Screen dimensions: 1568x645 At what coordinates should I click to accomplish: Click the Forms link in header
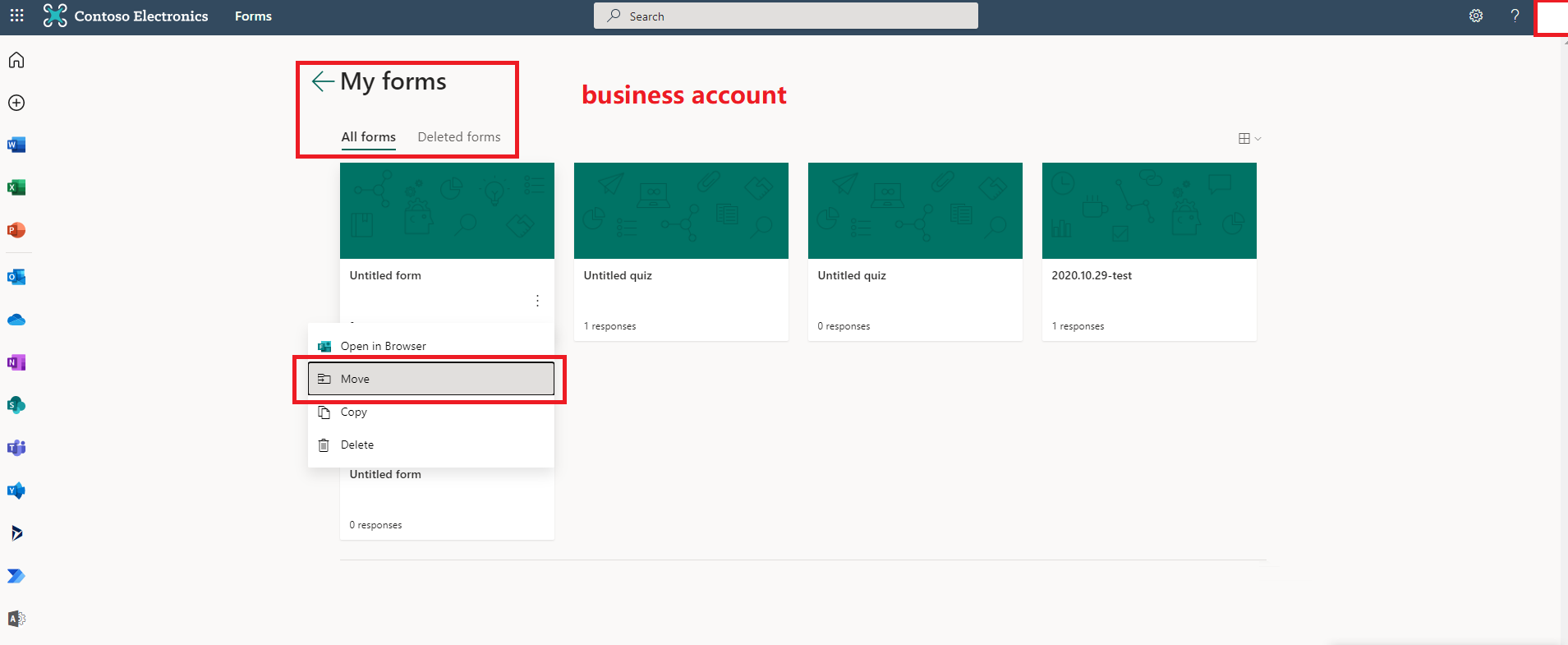click(253, 16)
